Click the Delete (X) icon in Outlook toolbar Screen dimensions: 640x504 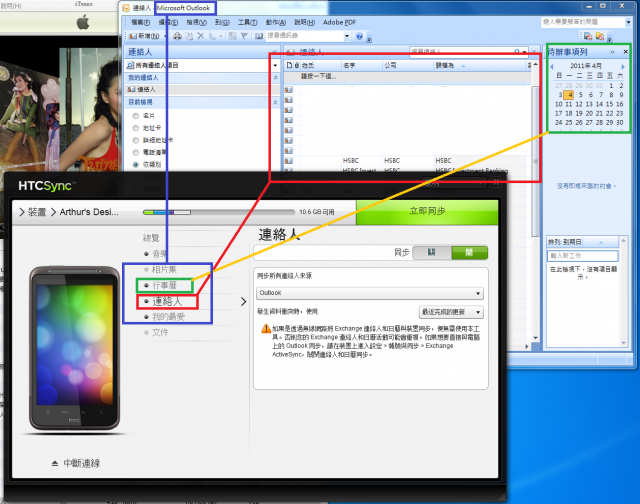[200, 36]
